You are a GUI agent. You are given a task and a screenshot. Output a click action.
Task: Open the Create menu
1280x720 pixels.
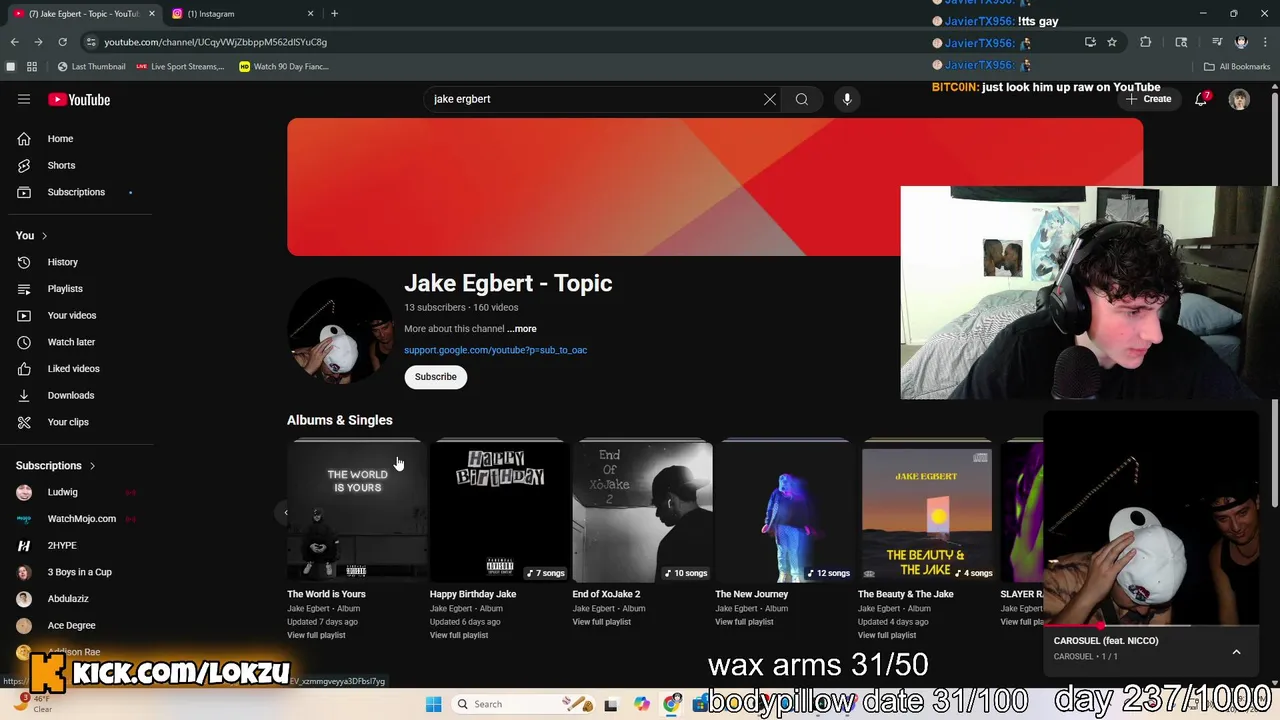[x=1149, y=99]
